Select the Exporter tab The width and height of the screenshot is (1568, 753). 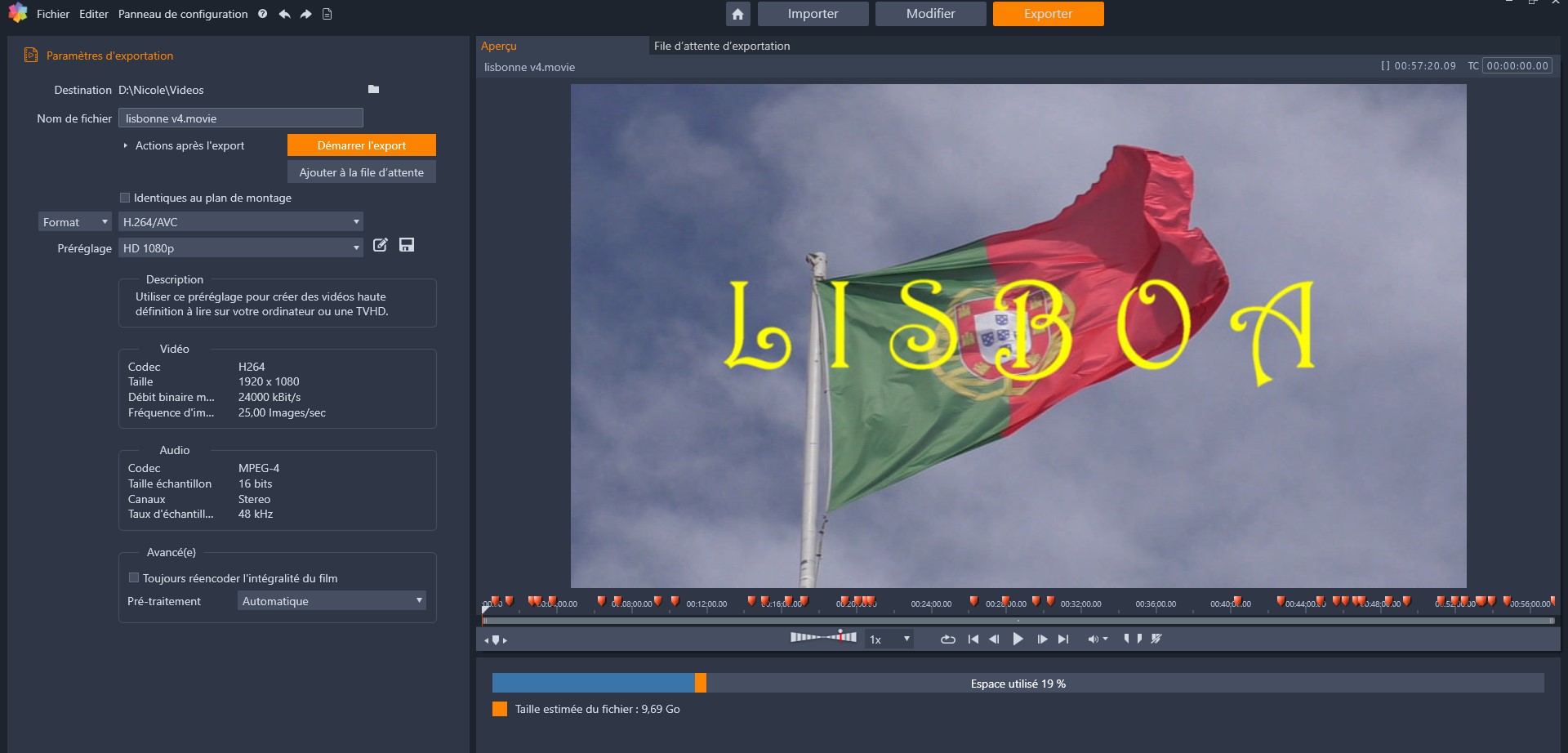coord(1049,14)
